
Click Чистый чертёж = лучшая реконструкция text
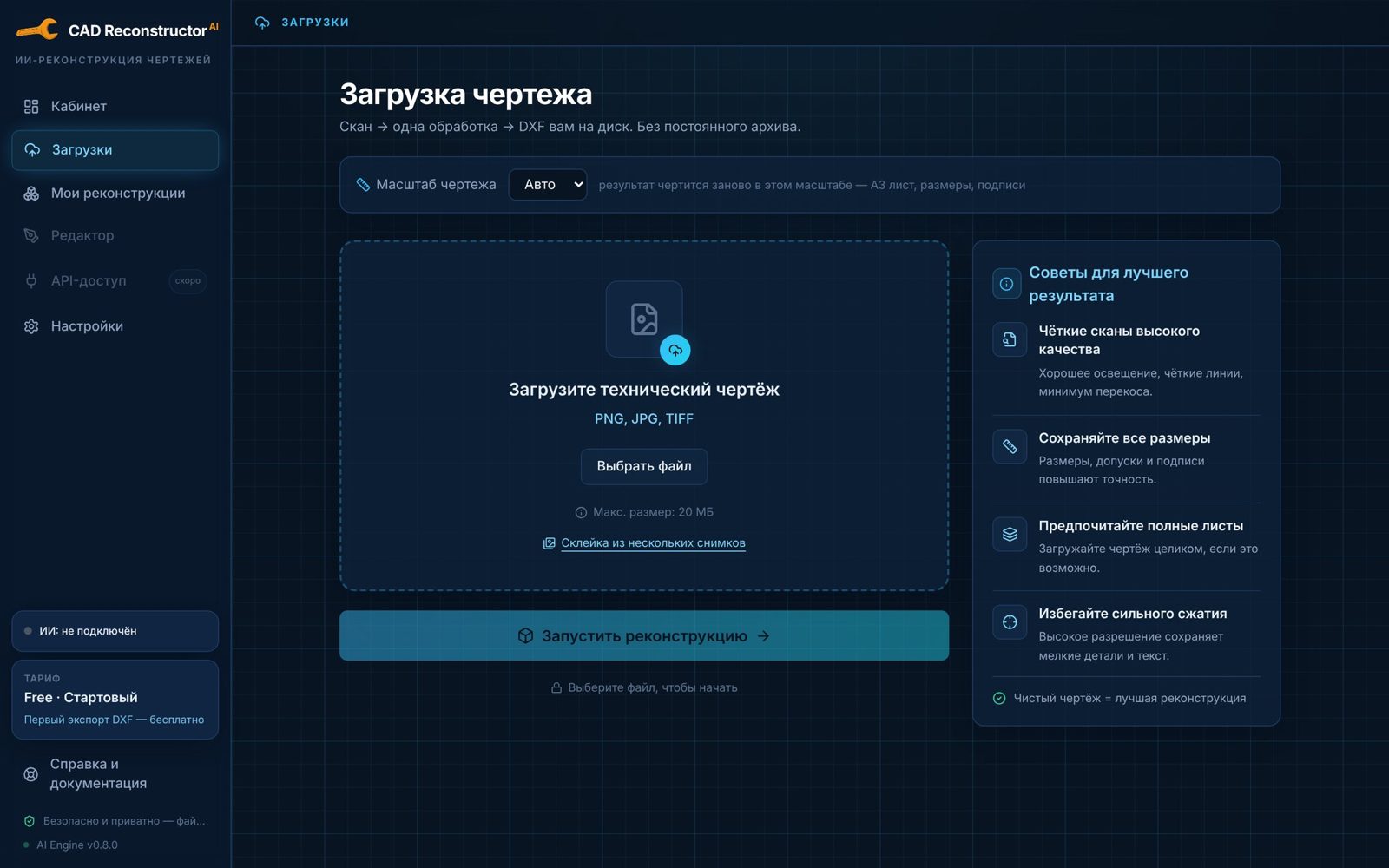[1129, 698]
